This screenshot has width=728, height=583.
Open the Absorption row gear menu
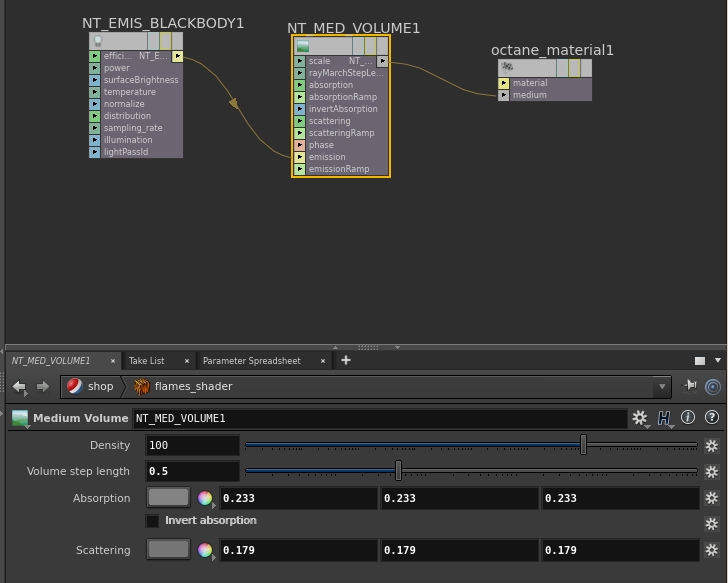click(712, 498)
